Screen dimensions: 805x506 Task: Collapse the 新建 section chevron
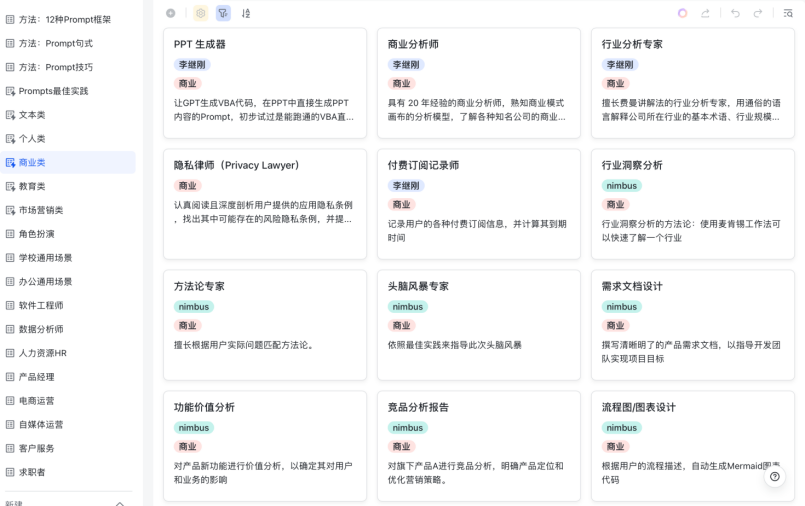(120, 503)
